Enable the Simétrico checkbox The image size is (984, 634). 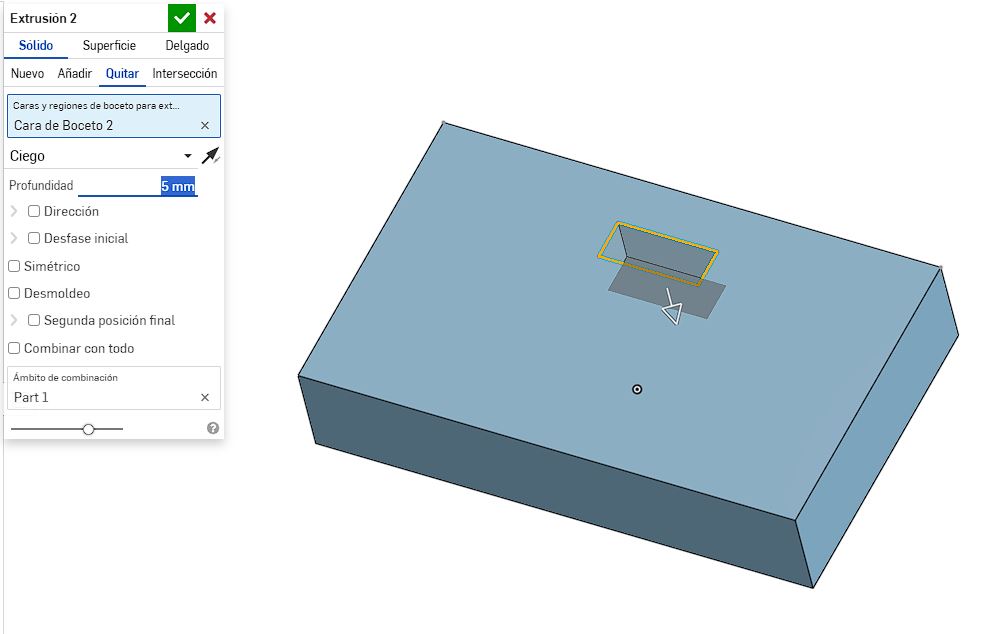click(x=14, y=266)
